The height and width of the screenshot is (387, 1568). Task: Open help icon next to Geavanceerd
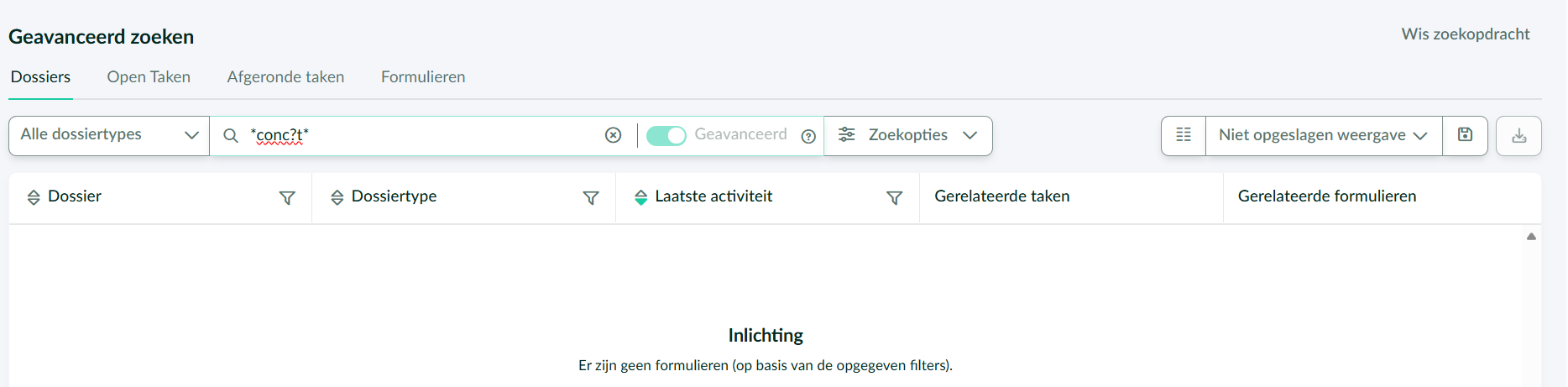pos(808,136)
